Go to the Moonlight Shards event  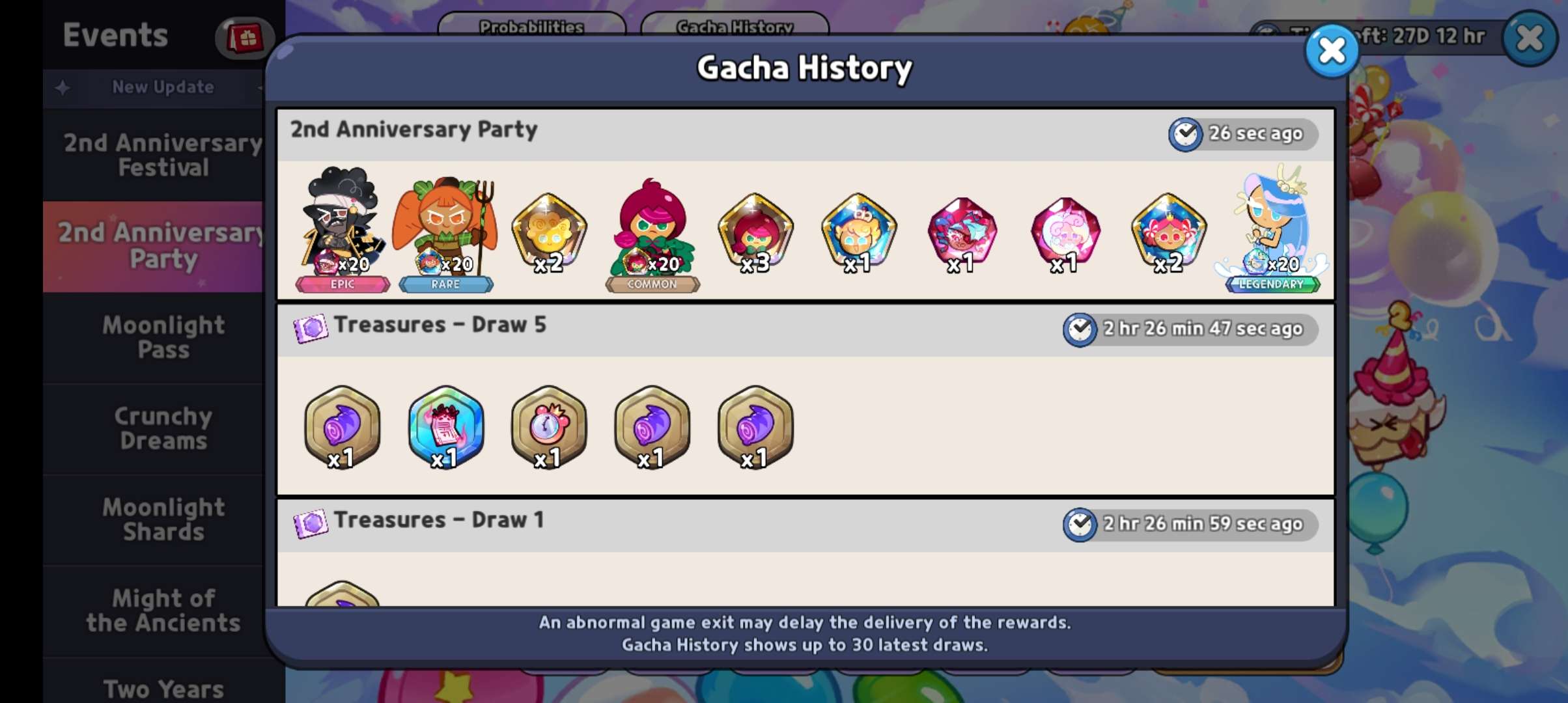(x=163, y=519)
